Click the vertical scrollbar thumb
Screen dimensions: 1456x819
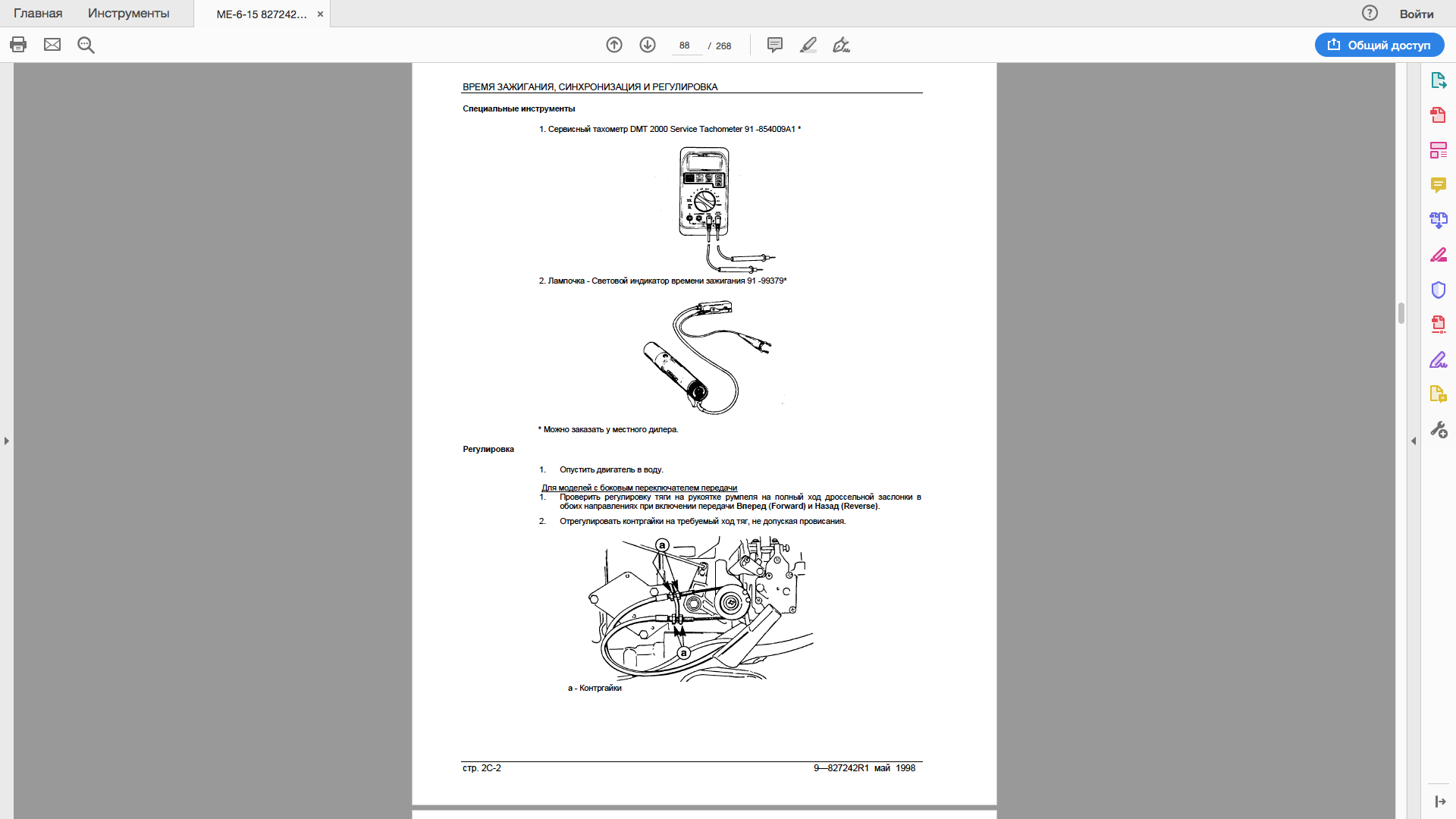[1401, 313]
